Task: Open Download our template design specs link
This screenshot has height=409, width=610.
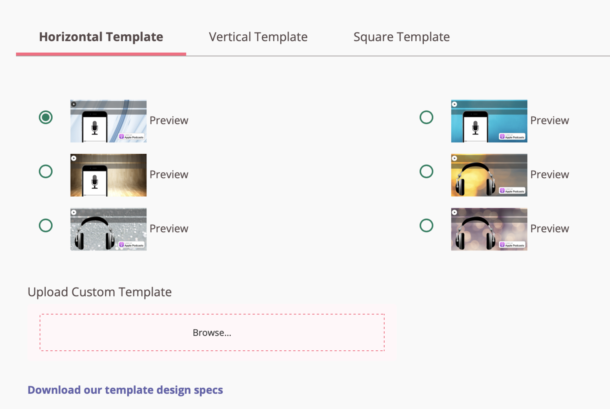Action: point(125,389)
